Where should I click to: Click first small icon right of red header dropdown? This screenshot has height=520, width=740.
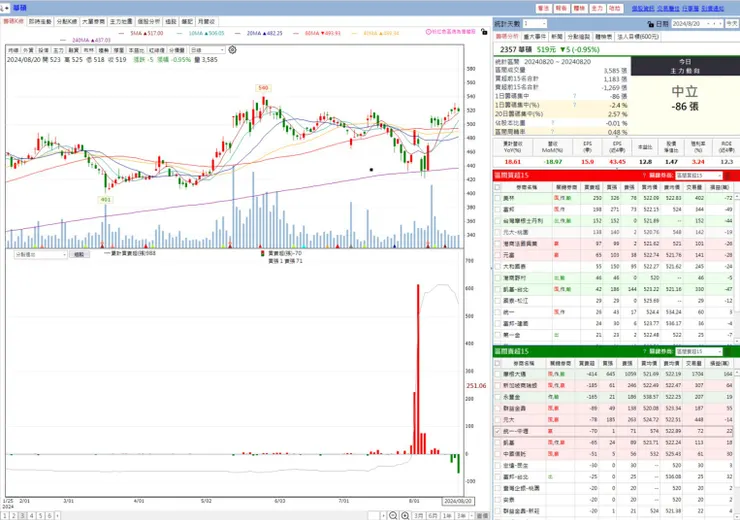click(727, 176)
